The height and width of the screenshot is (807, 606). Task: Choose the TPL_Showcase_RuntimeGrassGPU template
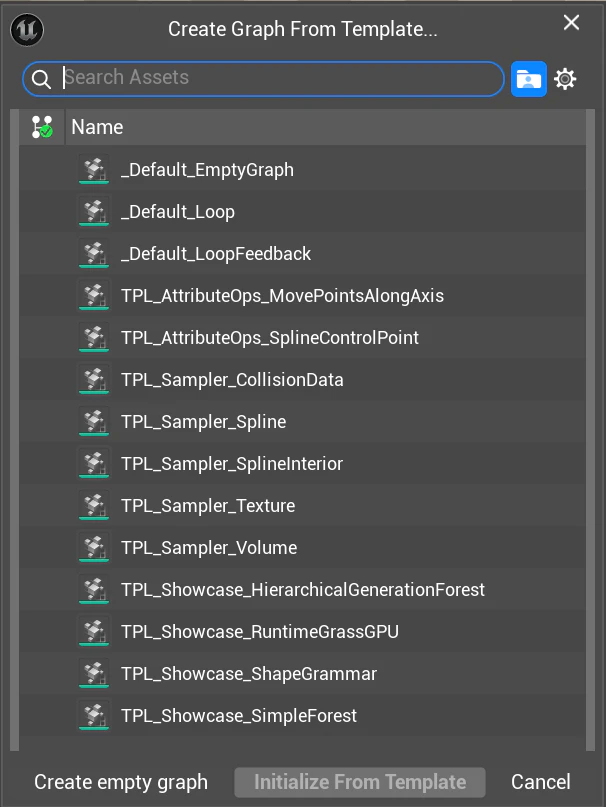(x=302, y=631)
